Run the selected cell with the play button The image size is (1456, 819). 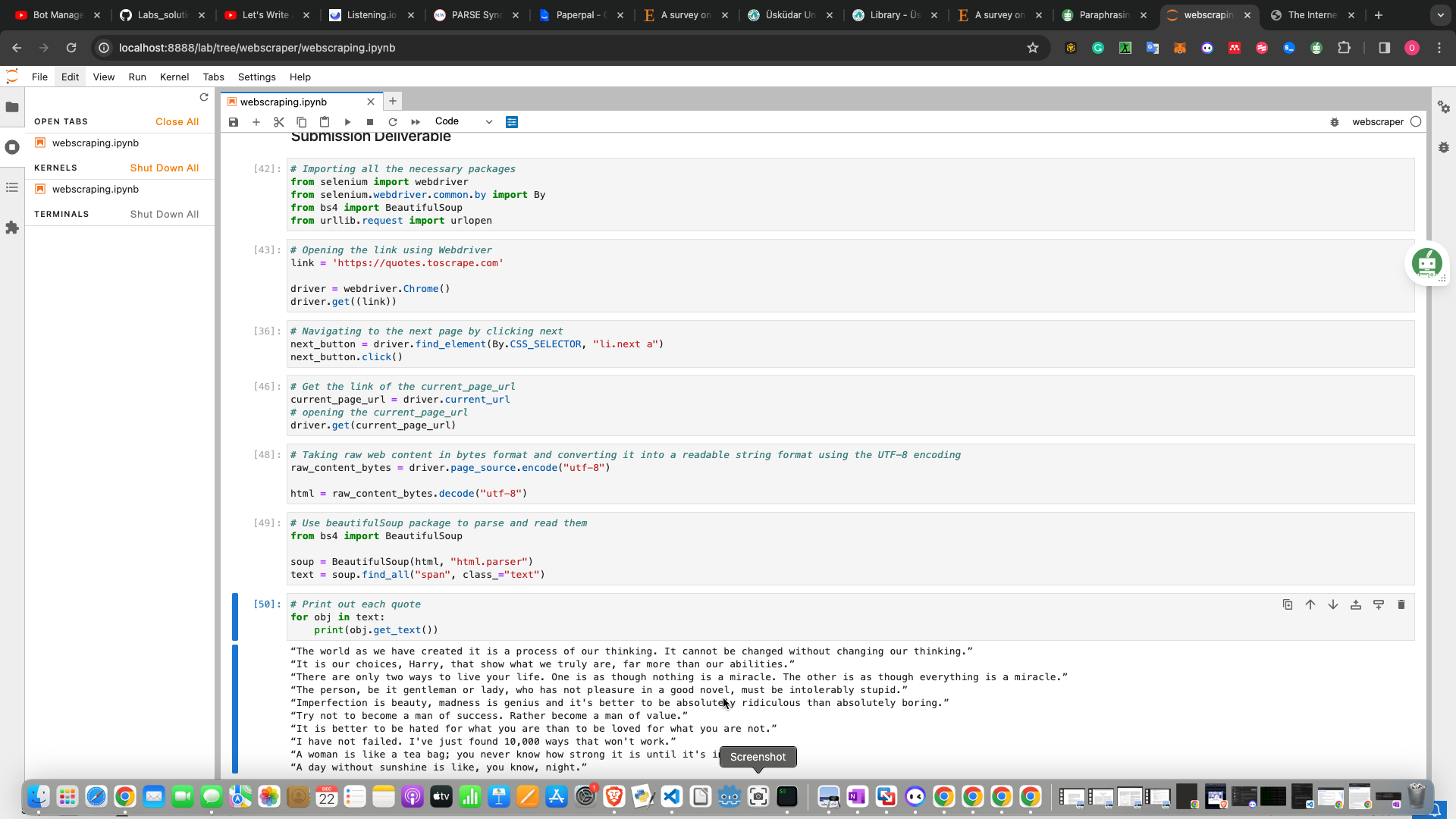(x=347, y=122)
